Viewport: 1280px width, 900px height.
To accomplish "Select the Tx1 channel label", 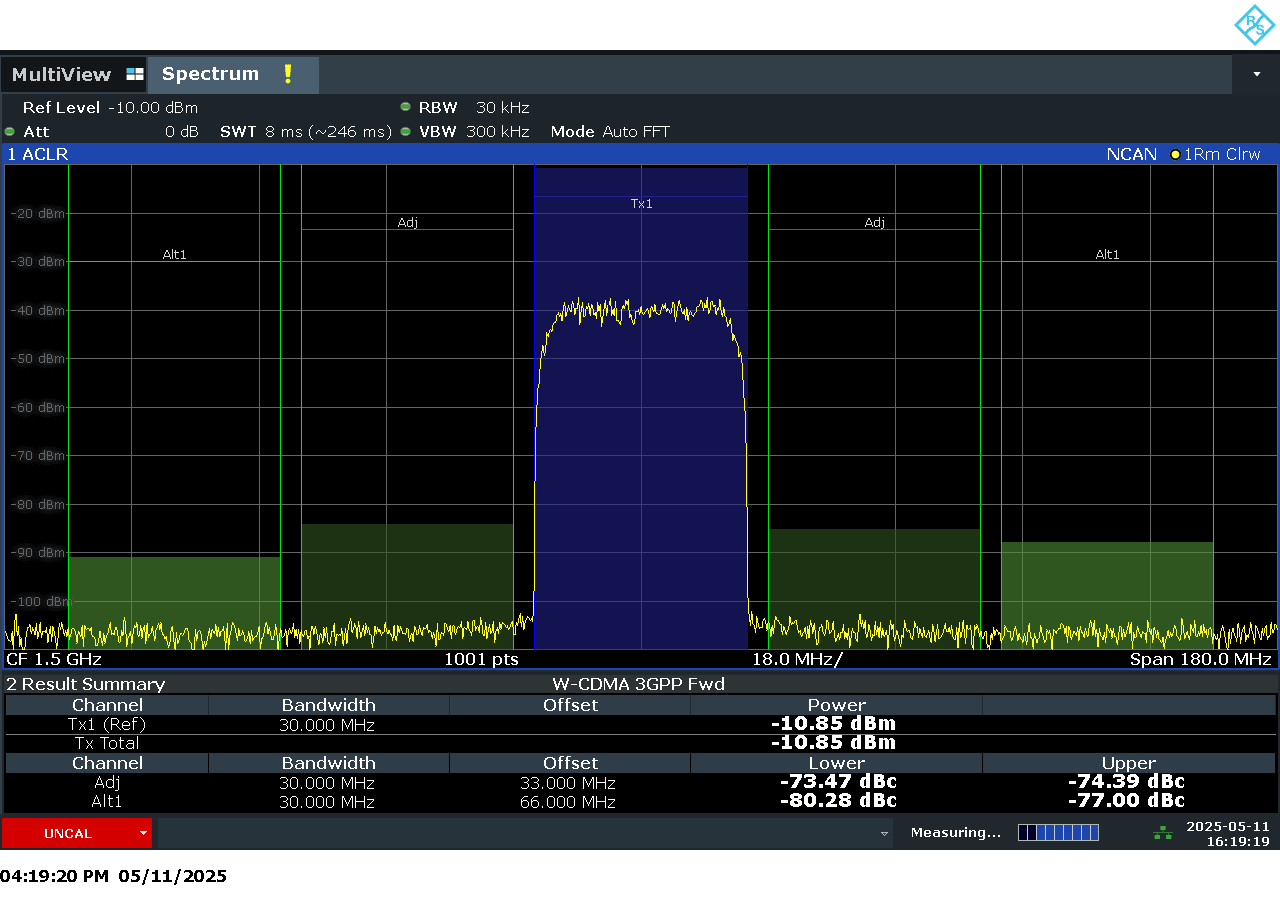I will click(x=641, y=203).
